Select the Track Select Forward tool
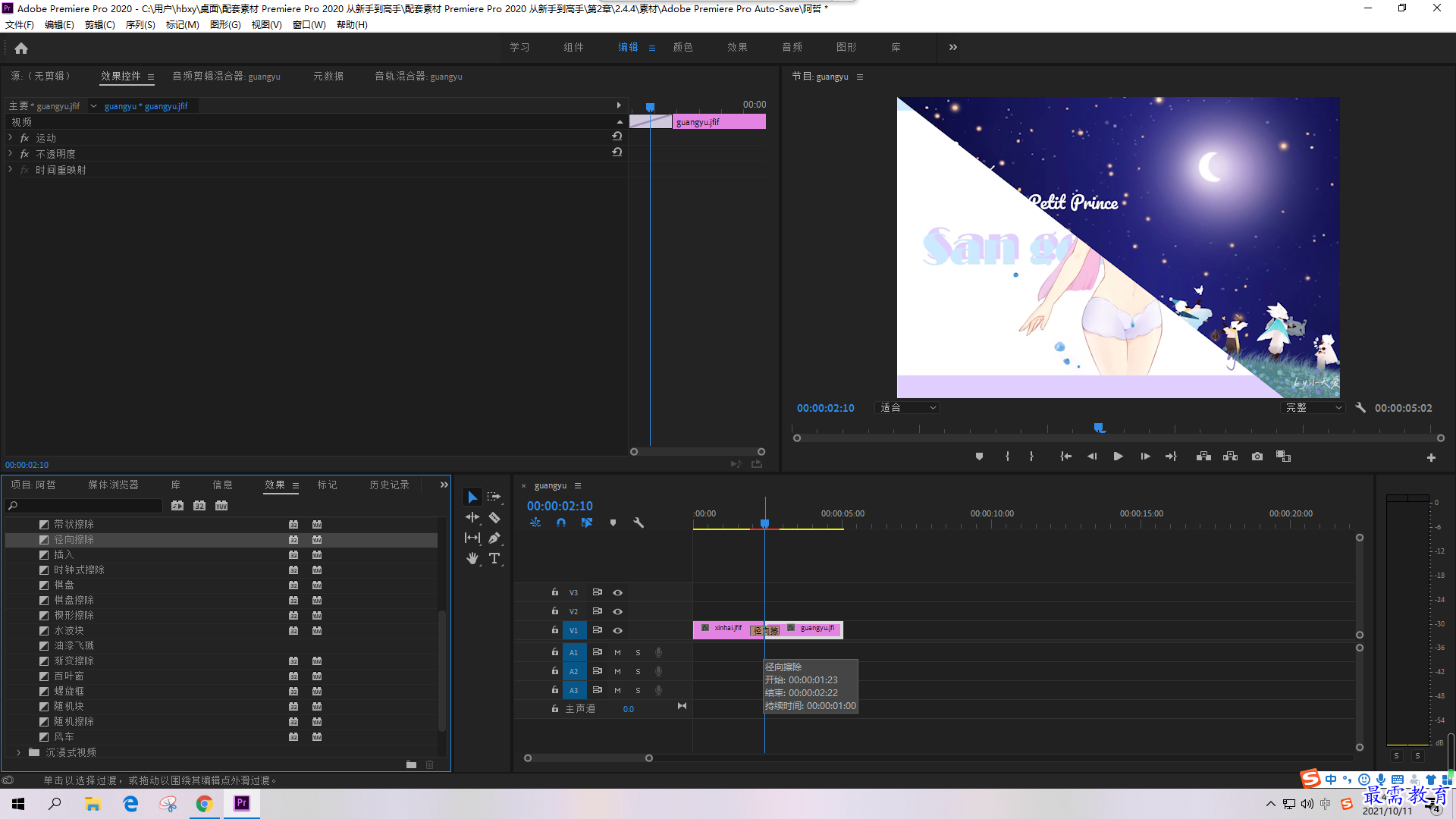 494,497
